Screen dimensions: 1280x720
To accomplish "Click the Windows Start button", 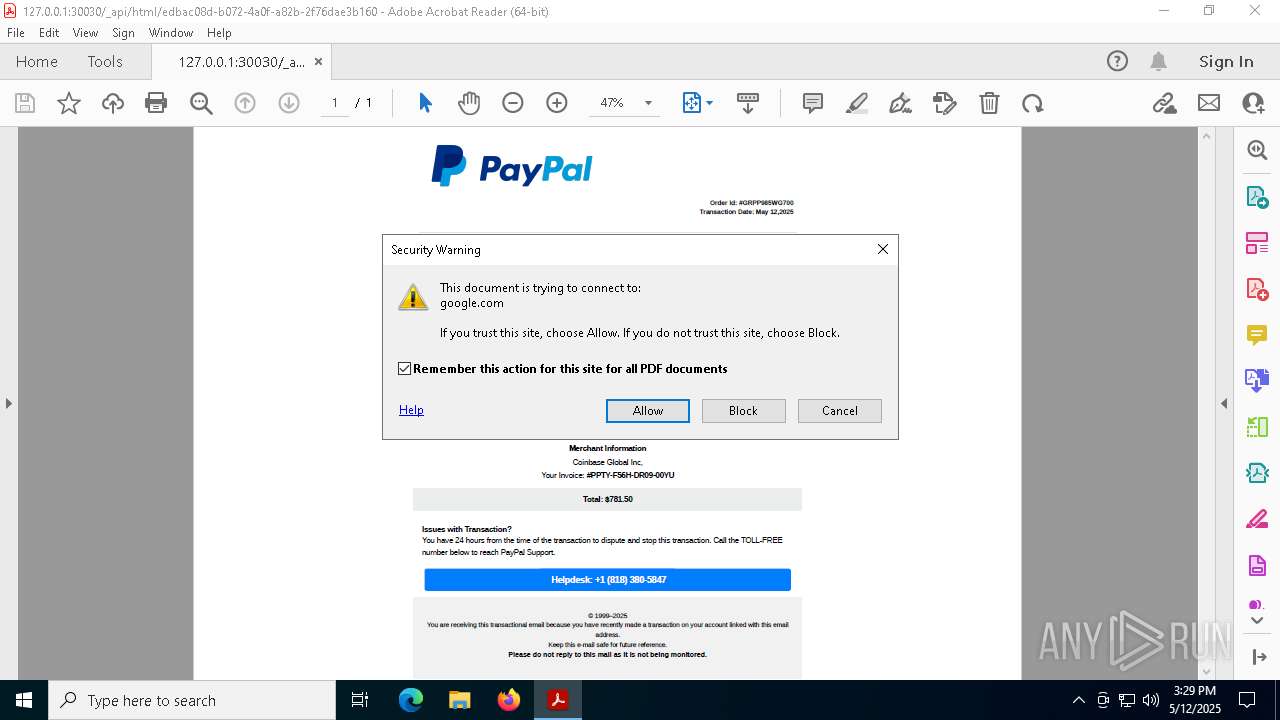I will [x=24, y=700].
